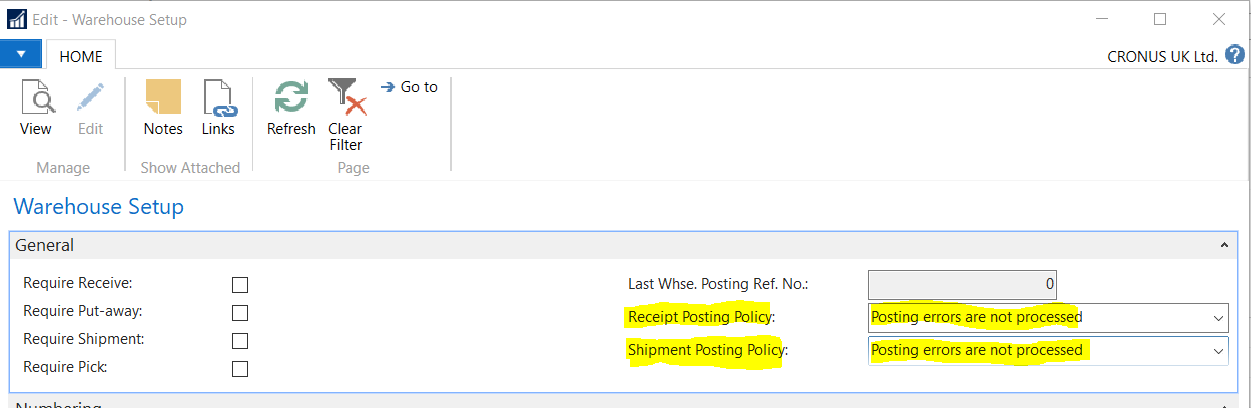Open the blue application menu dropdown
This screenshot has height=408, width=1251.
pyautogui.click(x=20, y=54)
